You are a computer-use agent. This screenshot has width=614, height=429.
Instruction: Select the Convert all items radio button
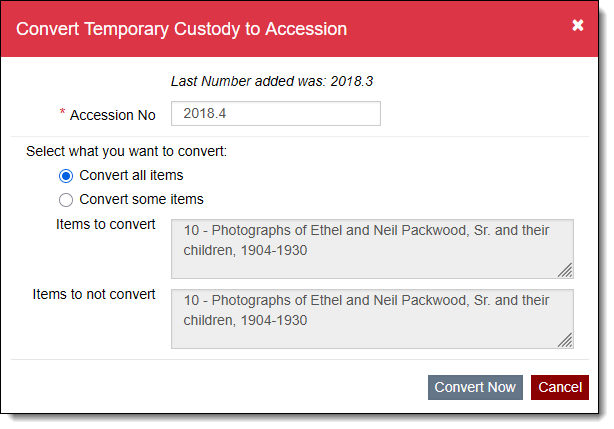pos(67,176)
